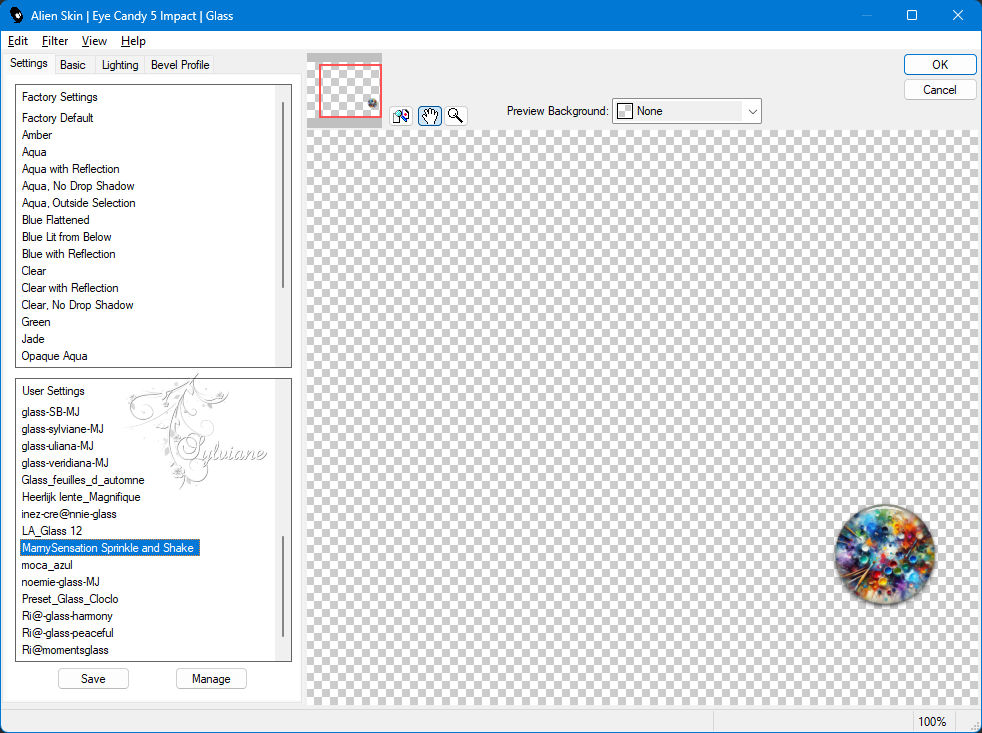
Task: Select the Blue Flattened preset
Action: pyautogui.click(x=56, y=220)
